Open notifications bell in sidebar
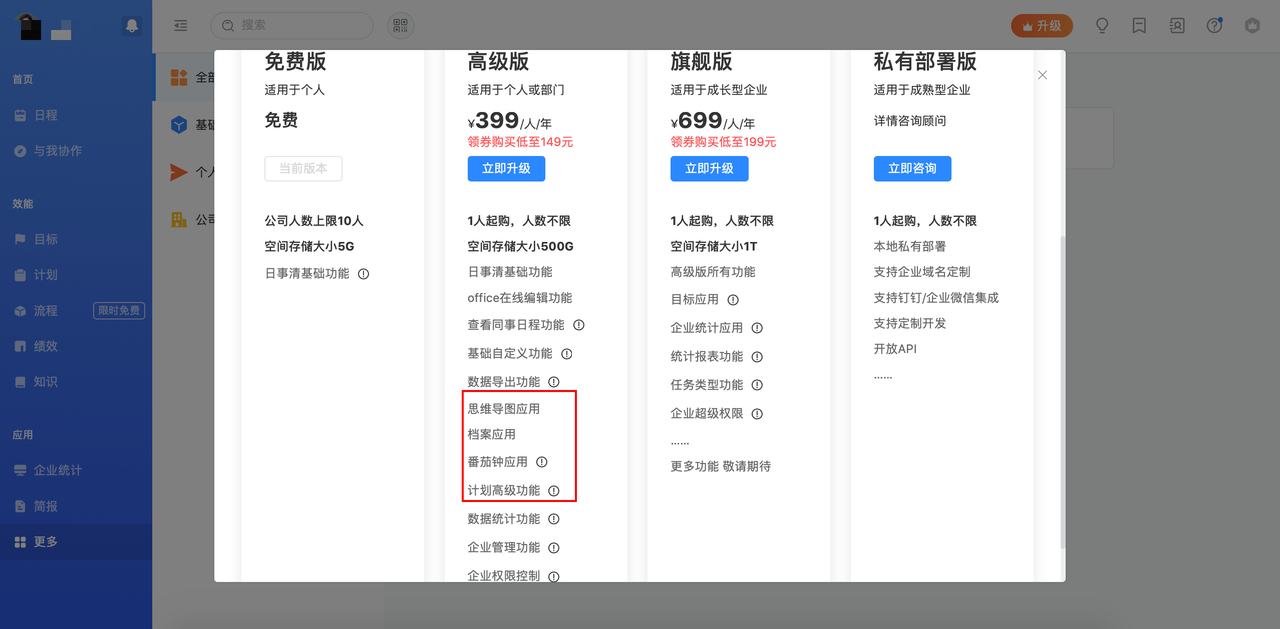Screen dimensions: 1280x629 pyautogui.click(x=132, y=26)
